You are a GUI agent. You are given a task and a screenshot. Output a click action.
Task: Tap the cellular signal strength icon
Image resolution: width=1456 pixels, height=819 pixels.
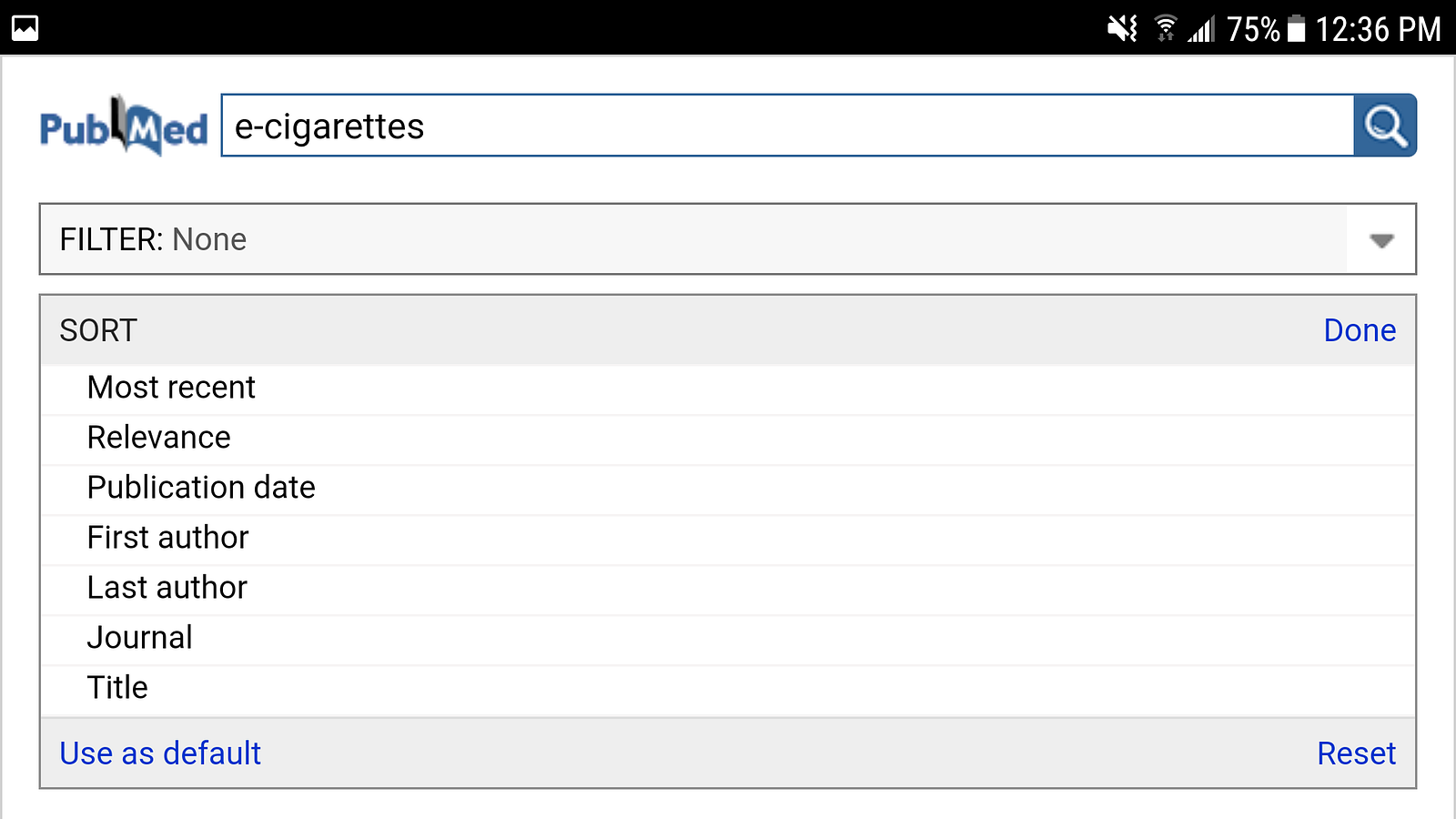pos(1201,30)
